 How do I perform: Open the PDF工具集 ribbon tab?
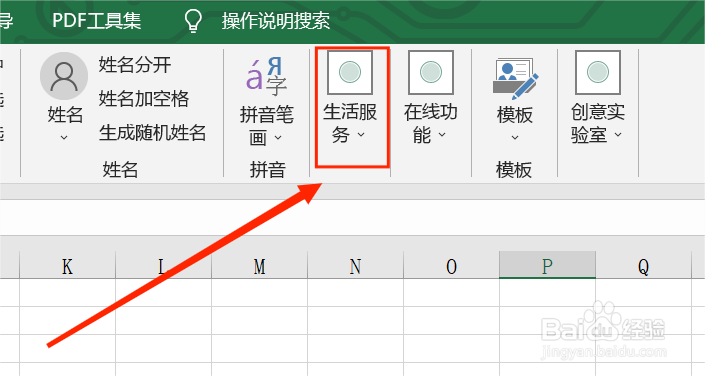[x=96, y=21]
